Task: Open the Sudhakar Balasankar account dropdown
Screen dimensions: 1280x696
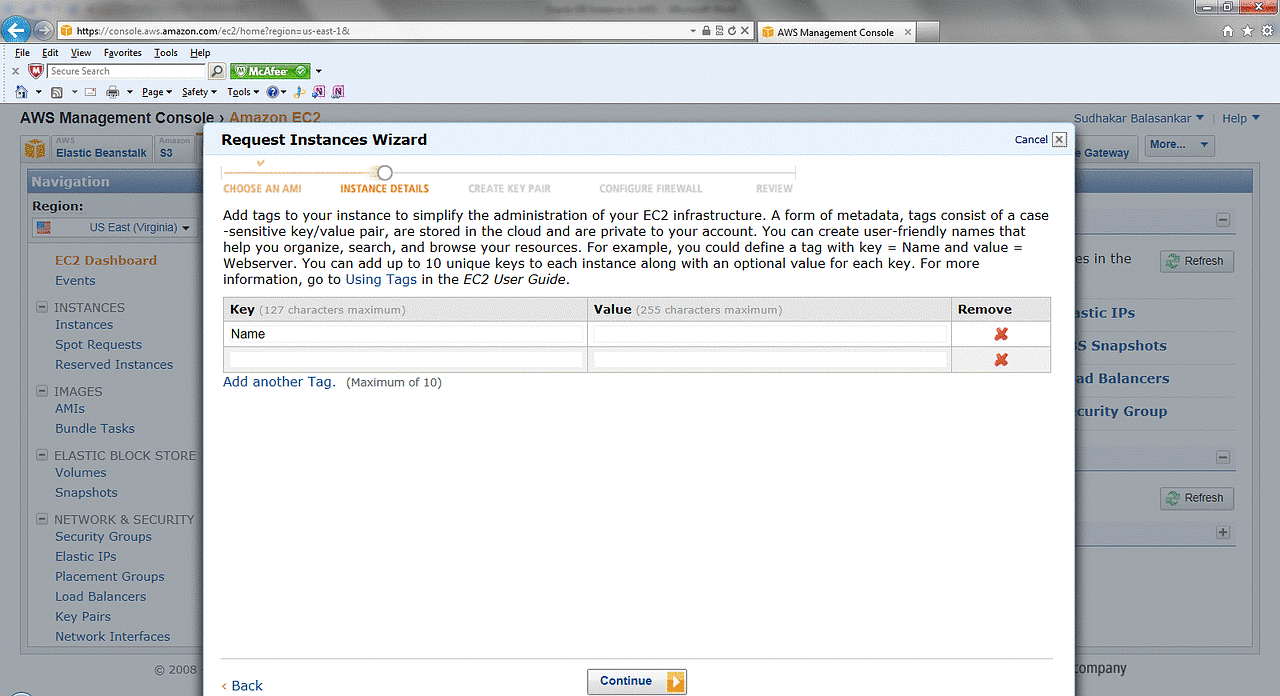Action: 1139,118
